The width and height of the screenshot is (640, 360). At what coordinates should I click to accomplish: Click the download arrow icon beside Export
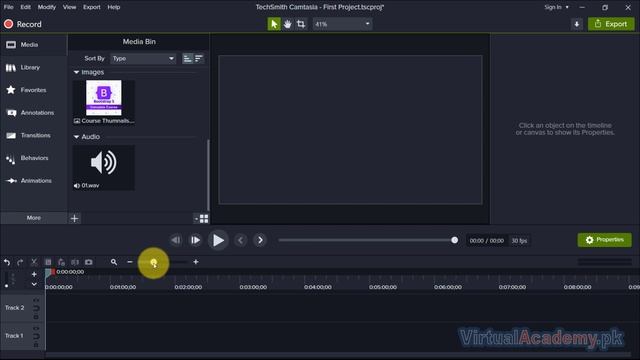pos(576,24)
